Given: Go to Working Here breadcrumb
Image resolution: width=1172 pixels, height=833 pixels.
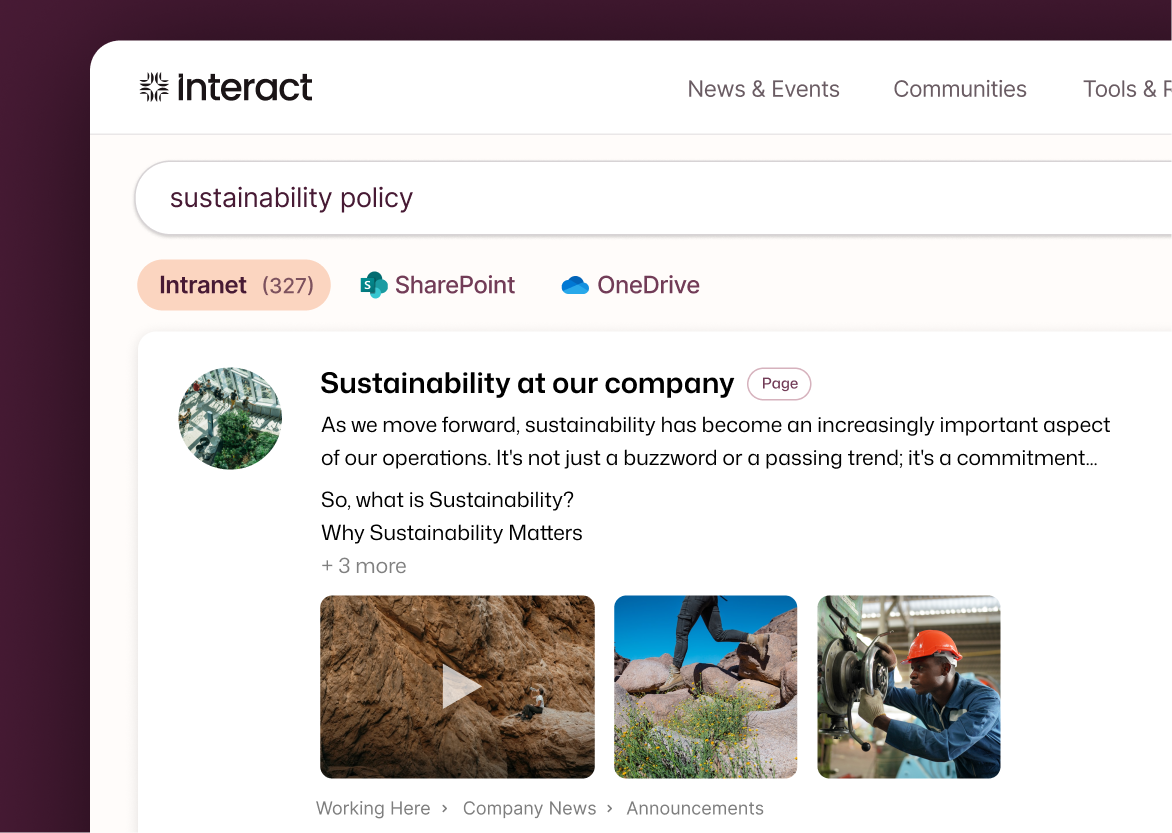Looking at the screenshot, I should (x=373, y=808).
